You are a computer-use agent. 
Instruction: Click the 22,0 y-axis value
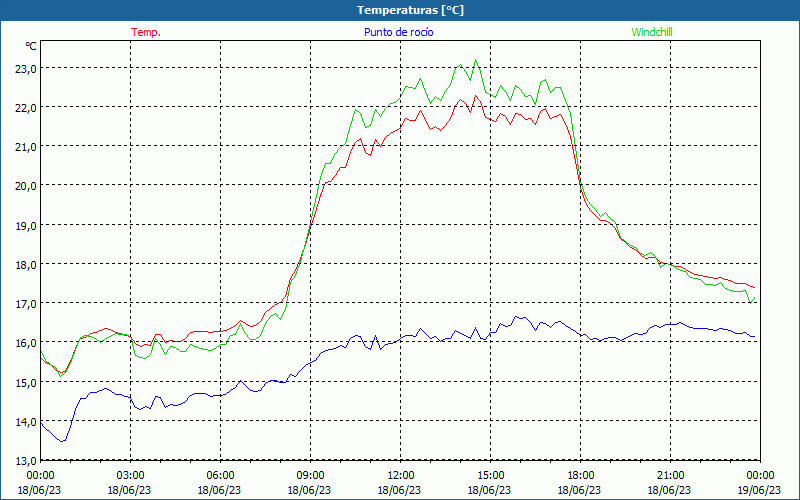click(x=26, y=107)
